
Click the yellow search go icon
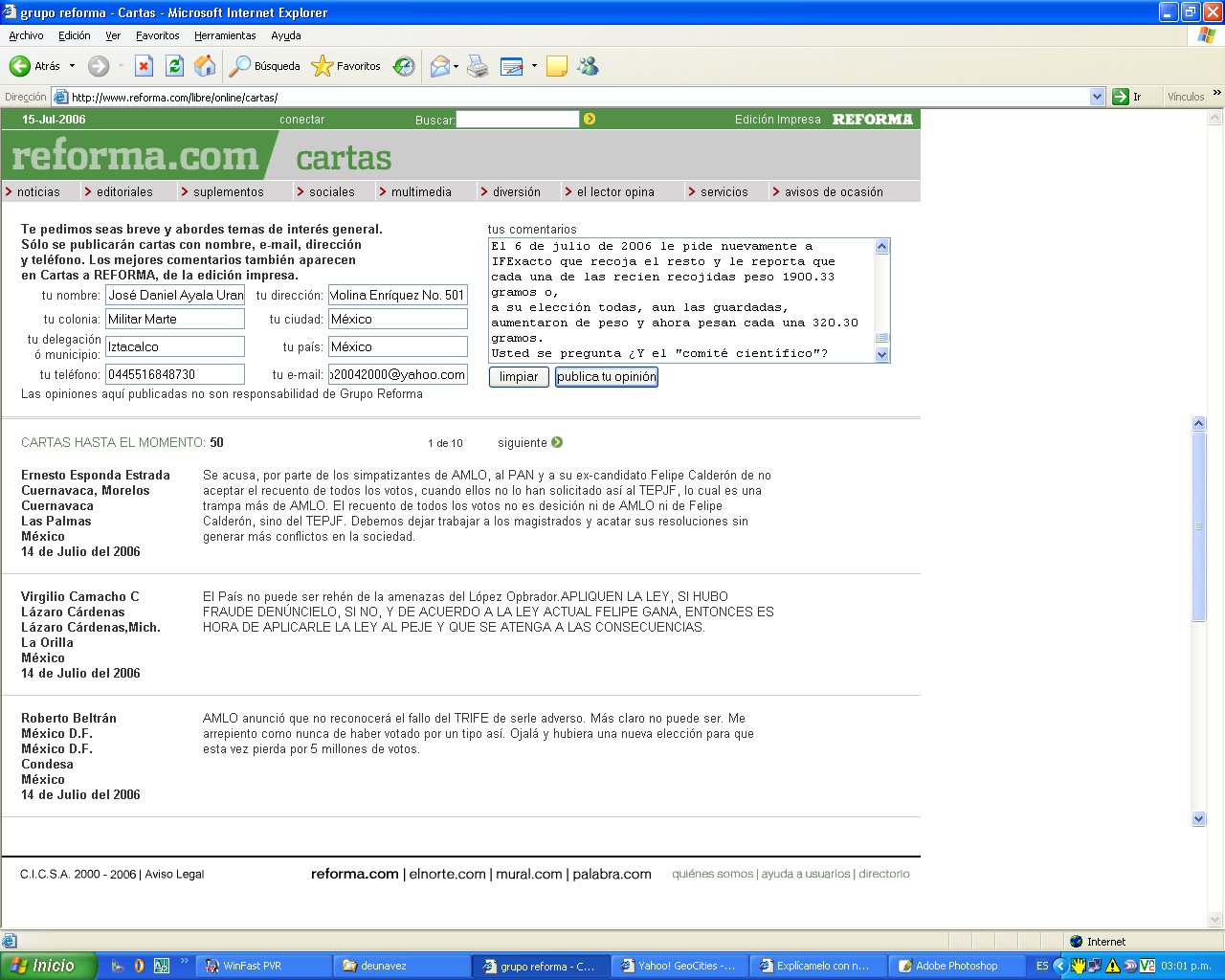(x=590, y=119)
